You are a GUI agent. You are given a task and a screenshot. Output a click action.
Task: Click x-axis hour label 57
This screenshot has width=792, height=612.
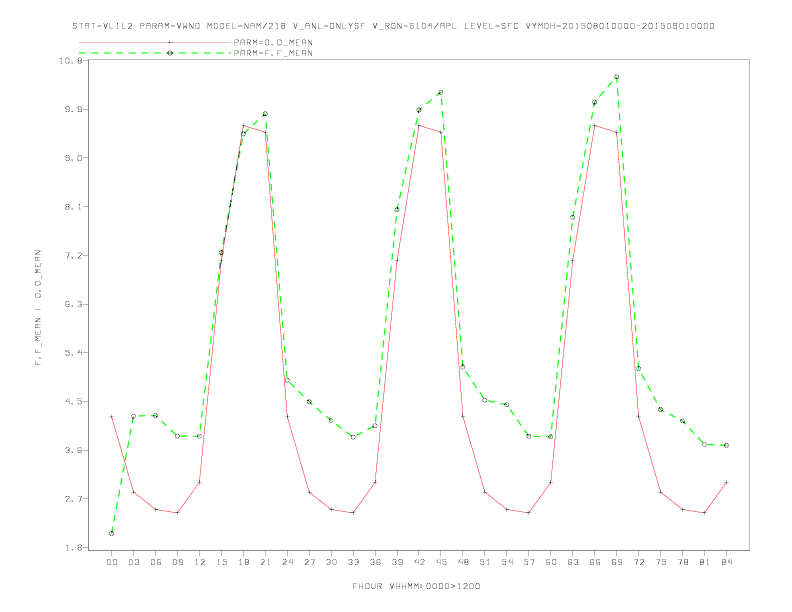pos(529,562)
